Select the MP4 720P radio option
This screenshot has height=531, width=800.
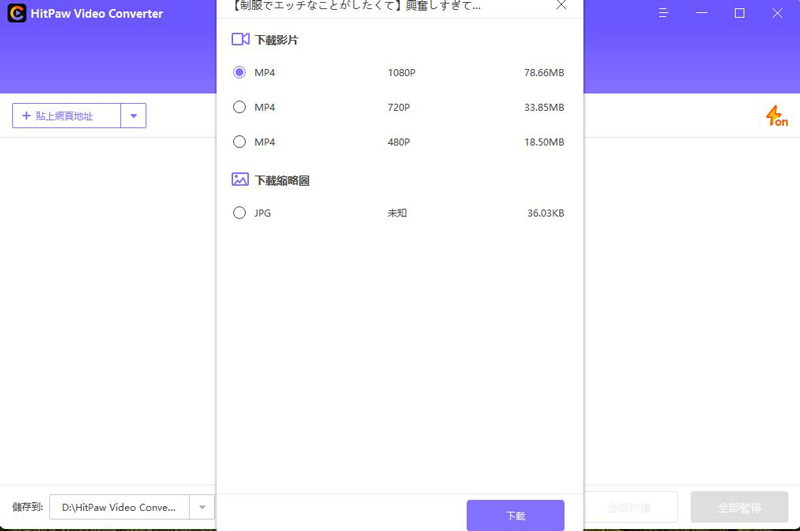click(239, 107)
